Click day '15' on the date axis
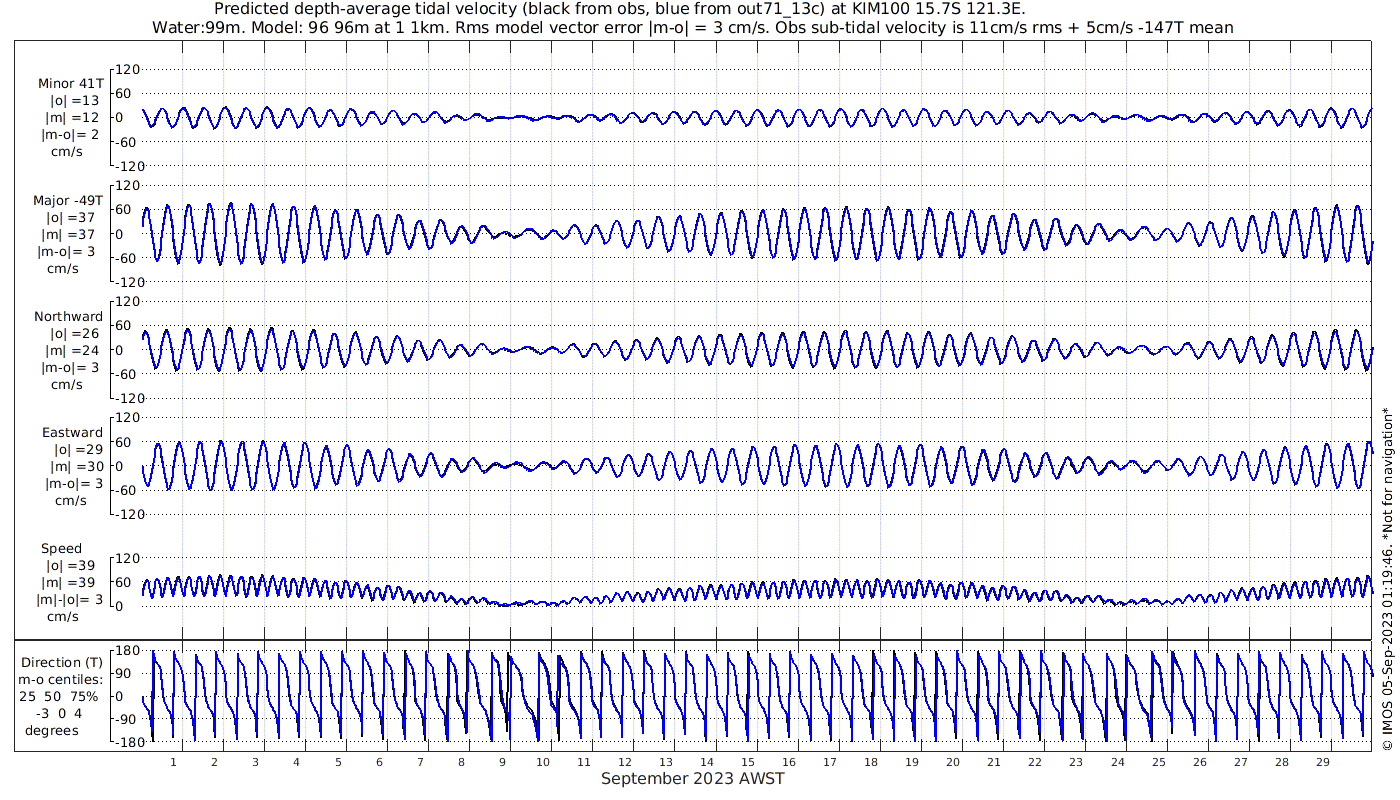Image resolution: width=1400 pixels, height=800 pixels. [x=748, y=761]
